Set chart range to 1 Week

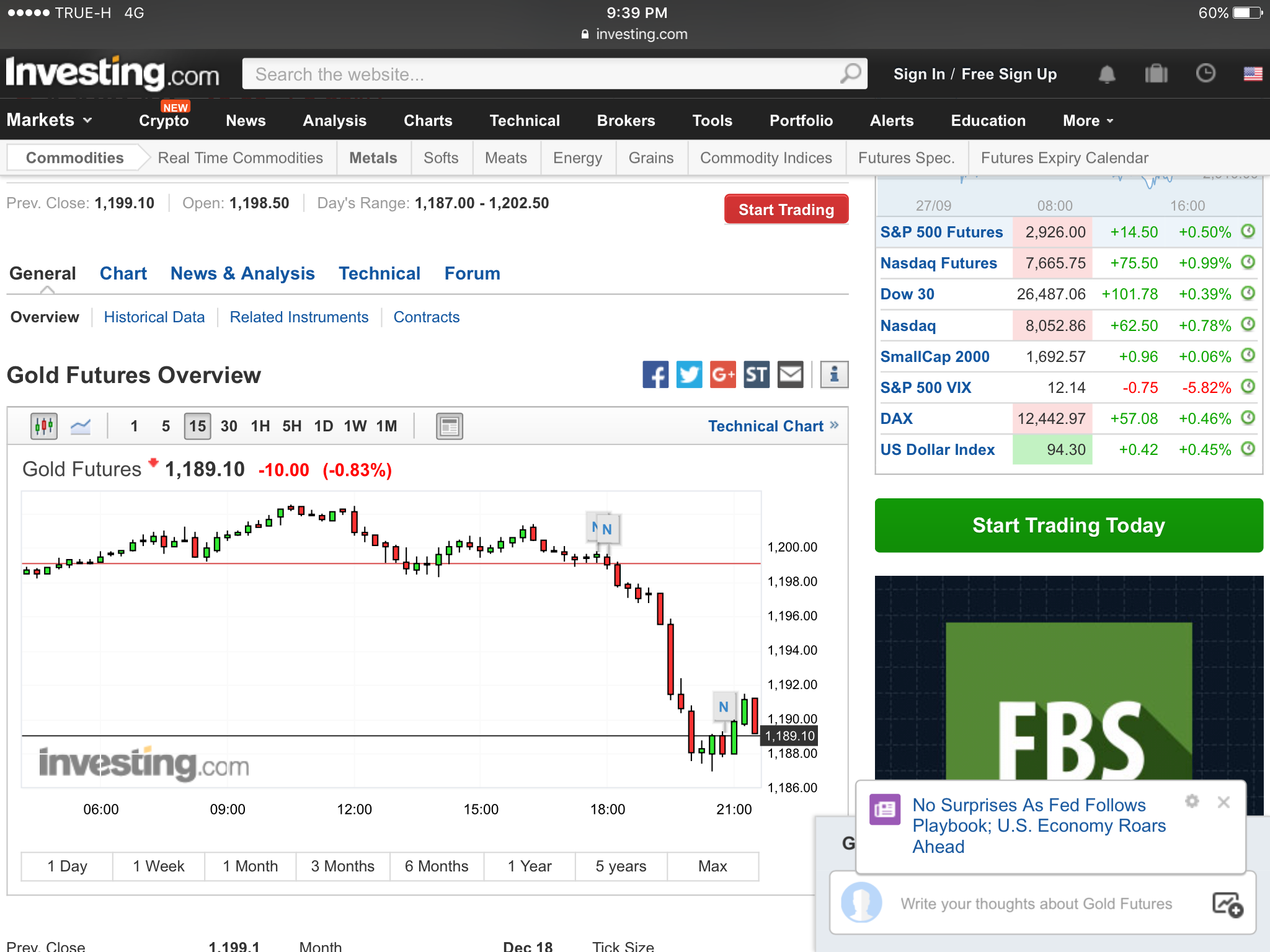[159, 866]
